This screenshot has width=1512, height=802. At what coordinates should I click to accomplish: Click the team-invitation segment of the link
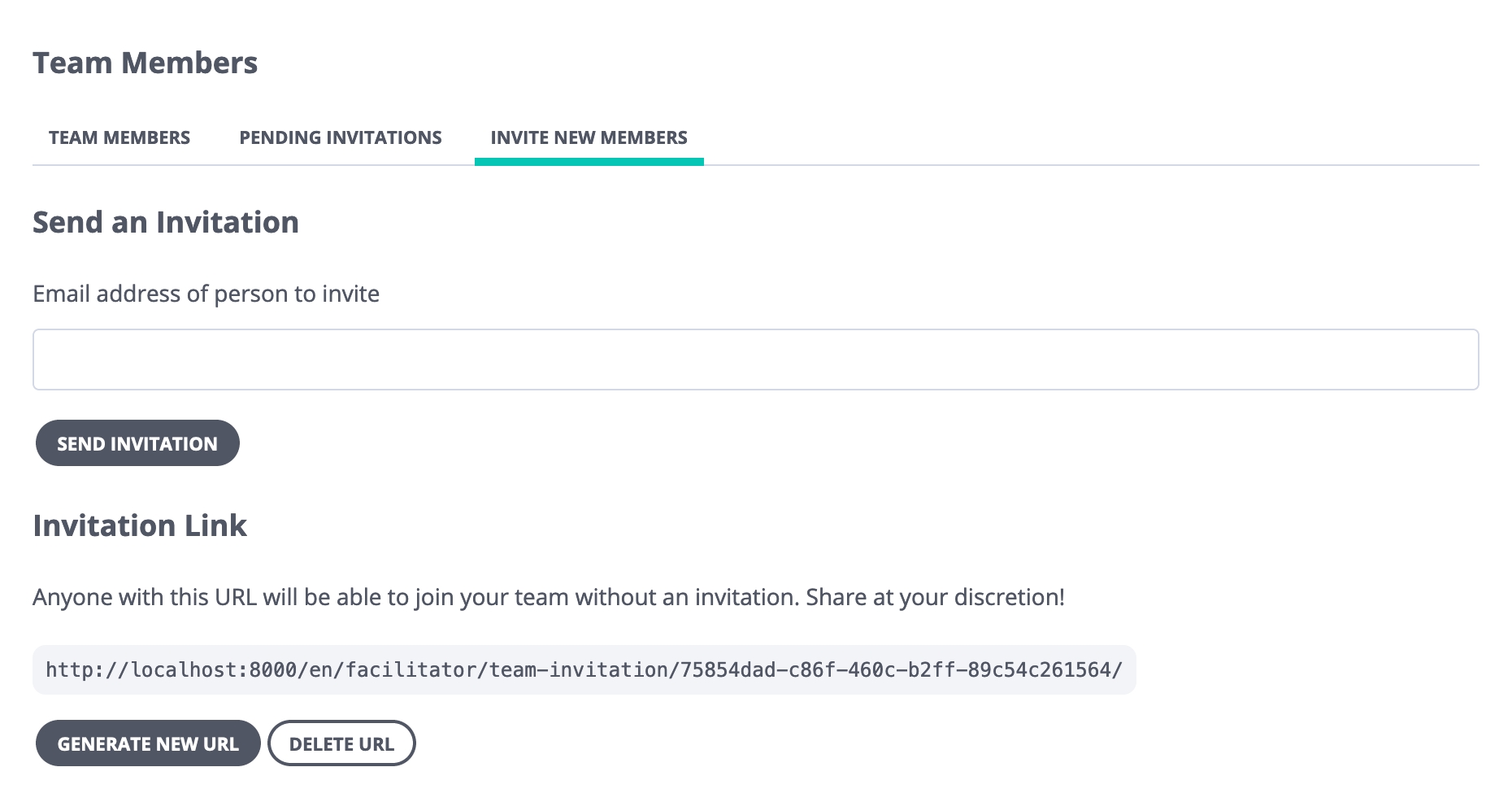coord(579,669)
